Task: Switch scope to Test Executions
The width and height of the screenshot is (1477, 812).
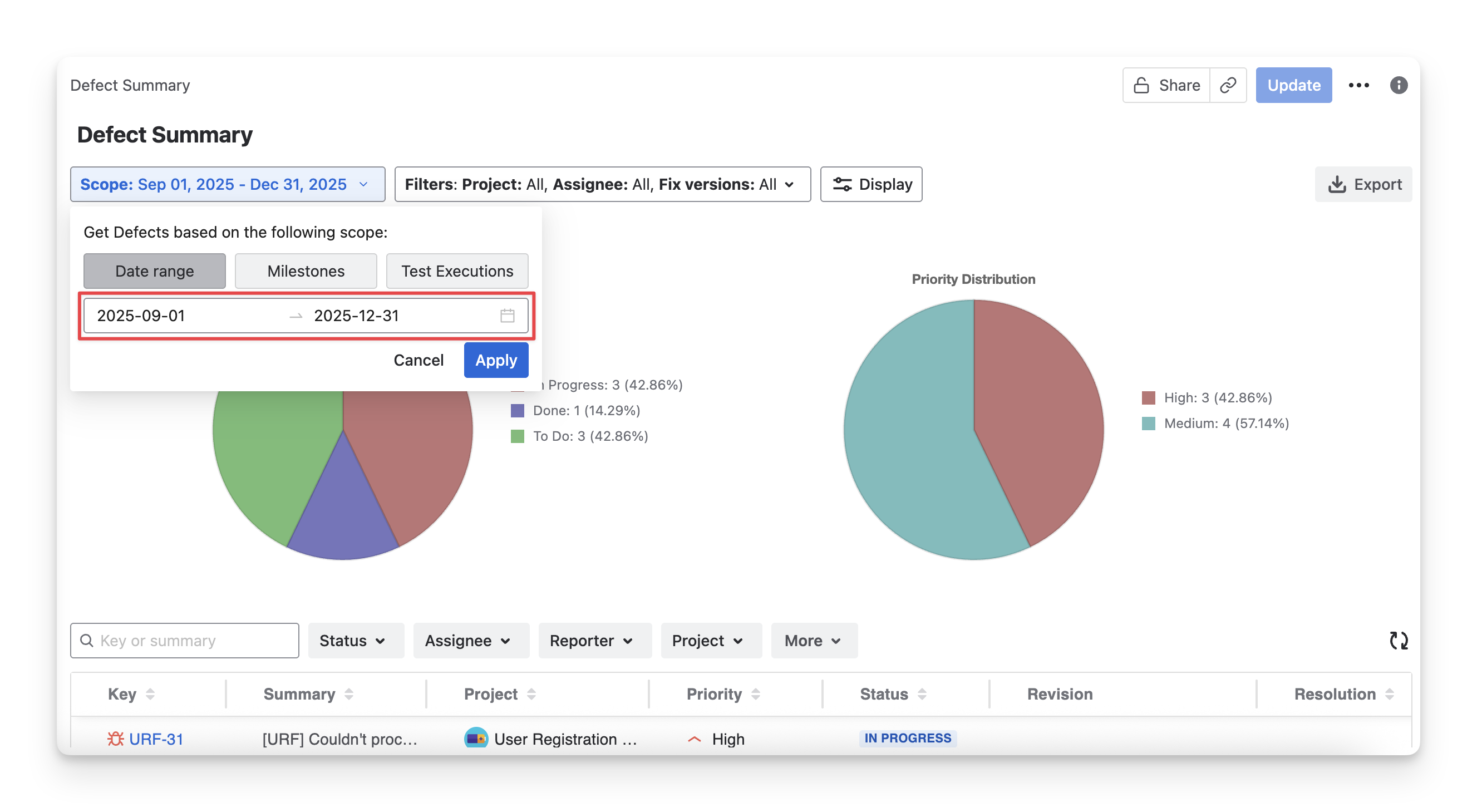Action: point(457,270)
